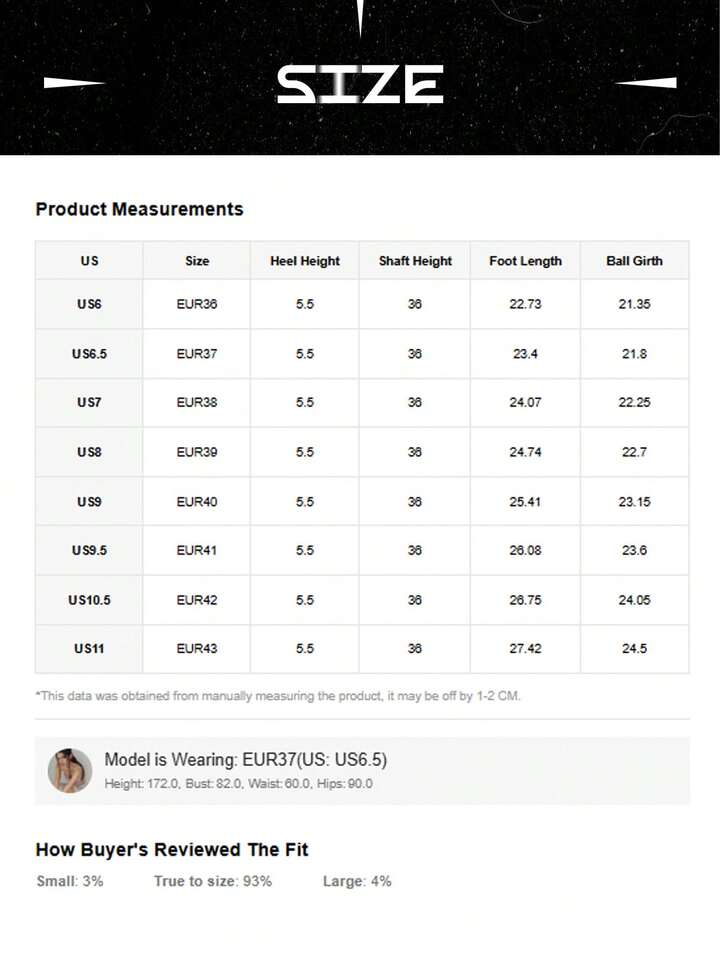Click the Large 4% fit rating
This screenshot has width=720, height=959.
point(357,881)
